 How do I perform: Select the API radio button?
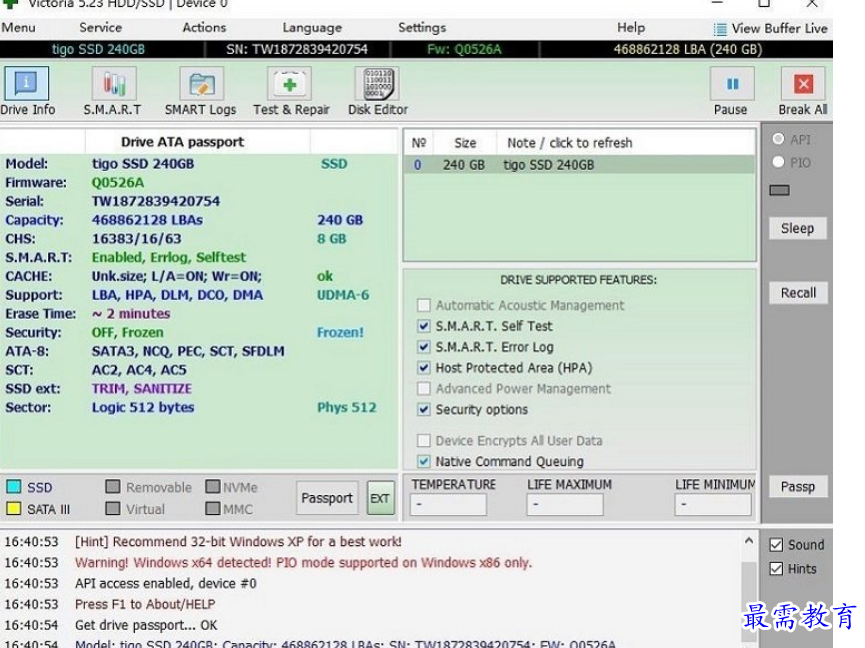[778, 139]
